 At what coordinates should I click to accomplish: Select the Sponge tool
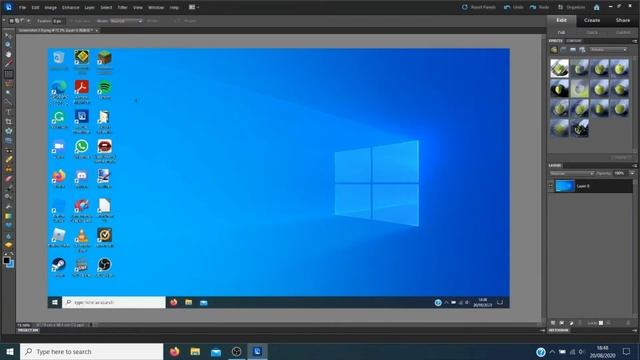pyautogui.click(x=8, y=245)
